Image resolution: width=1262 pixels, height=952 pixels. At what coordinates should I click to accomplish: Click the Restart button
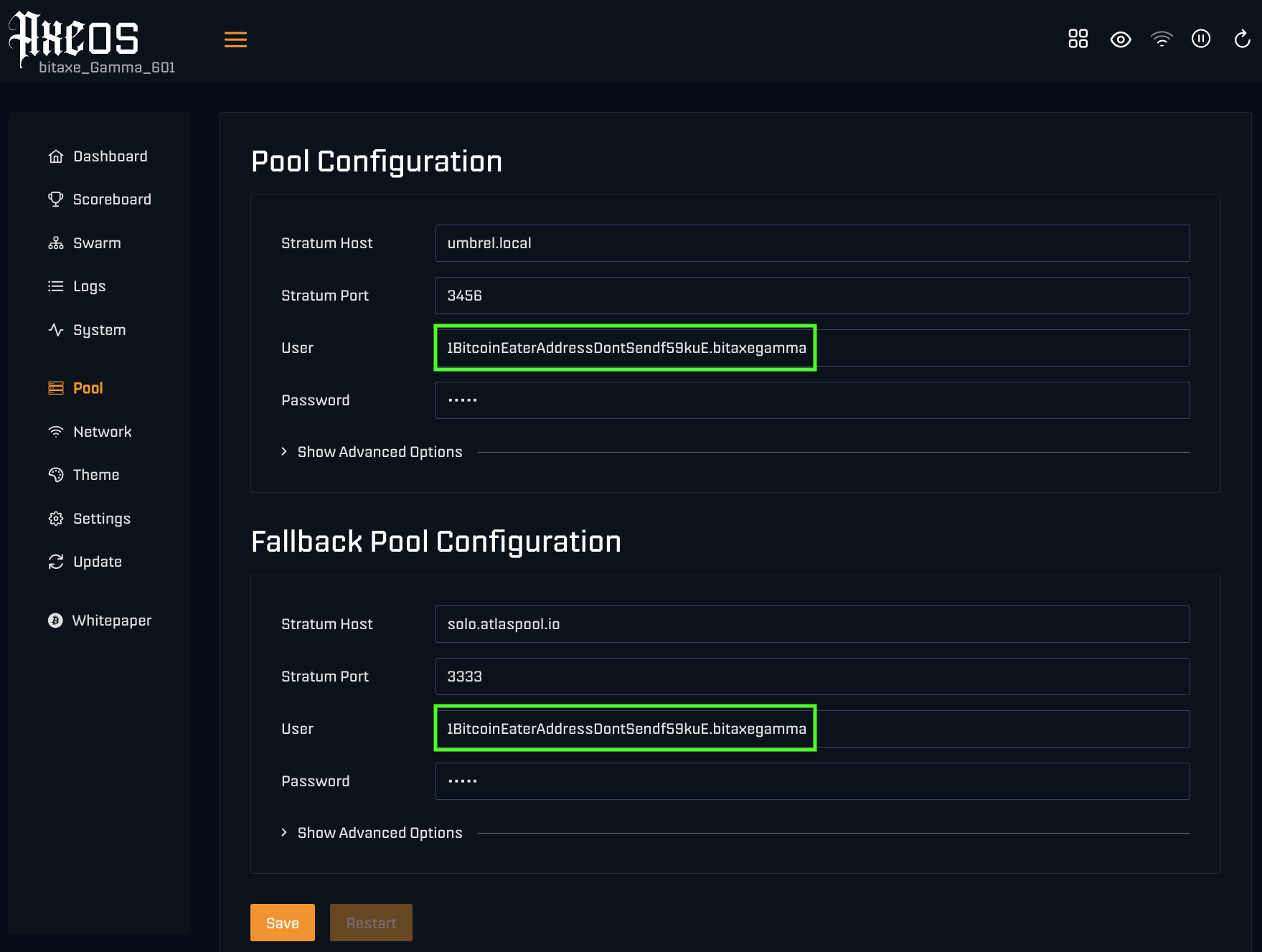click(371, 923)
